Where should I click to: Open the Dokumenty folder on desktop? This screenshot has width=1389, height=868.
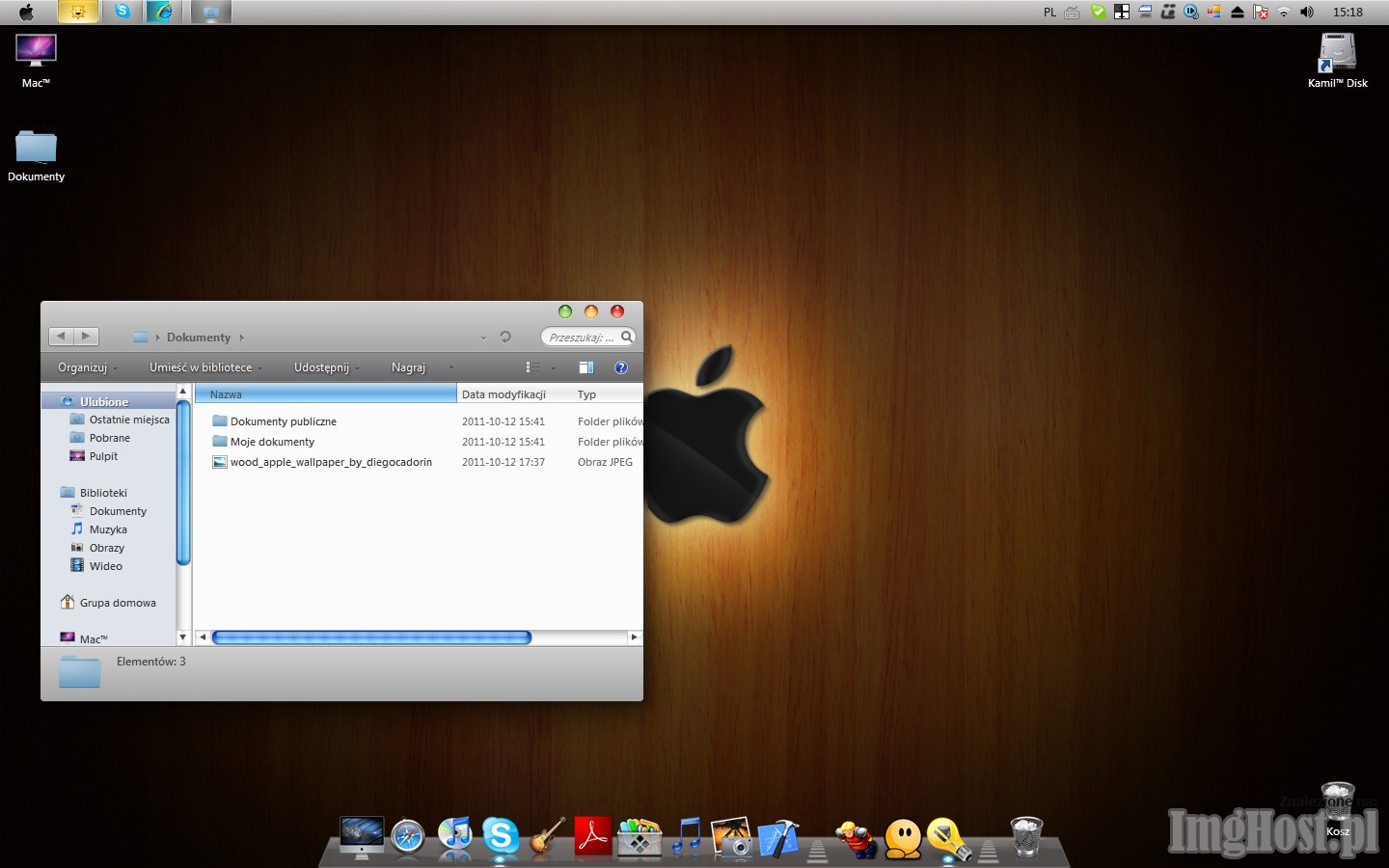(x=36, y=155)
